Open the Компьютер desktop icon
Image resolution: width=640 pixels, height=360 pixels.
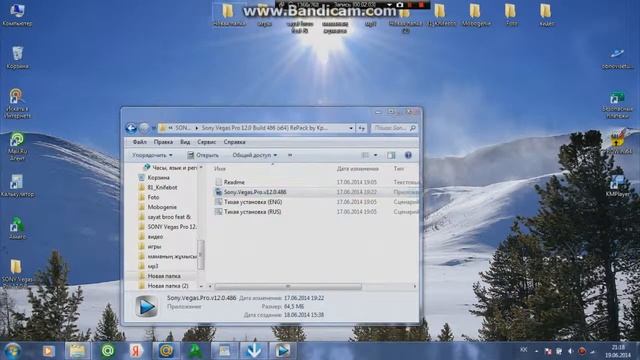point(17,14)
